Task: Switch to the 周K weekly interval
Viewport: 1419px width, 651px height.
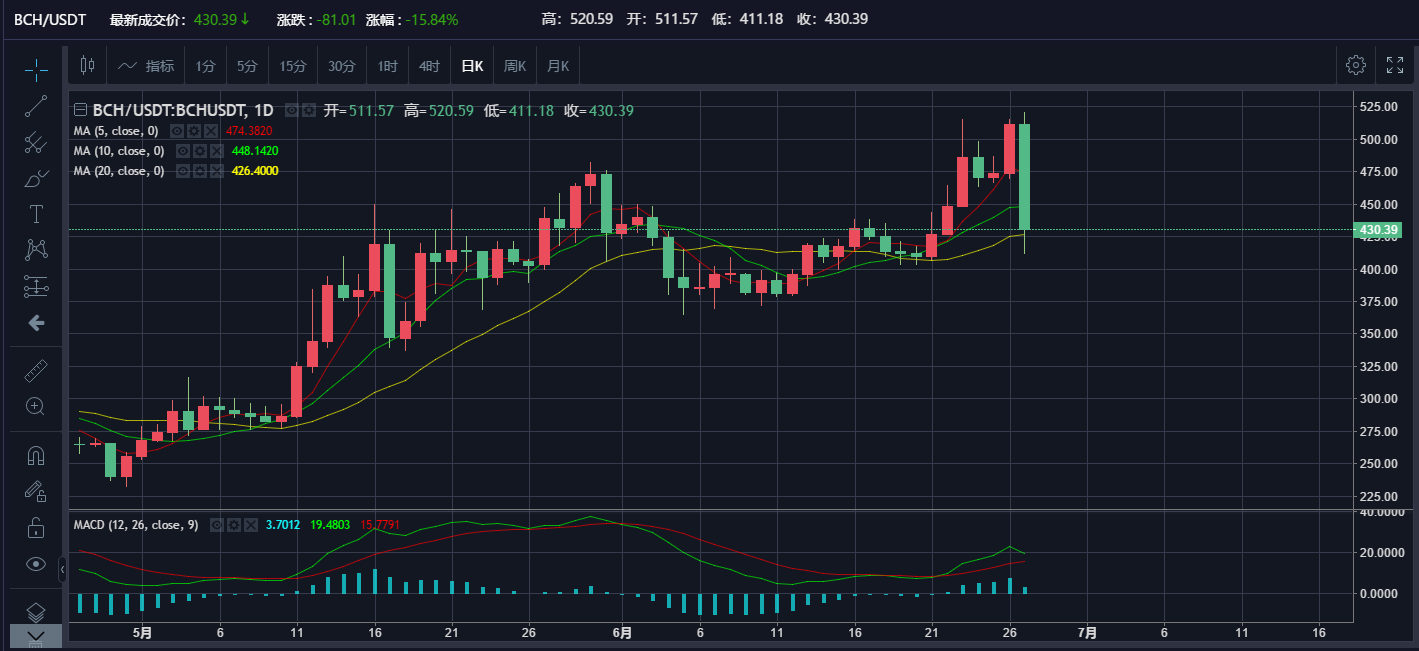Action: click(514, 67)
